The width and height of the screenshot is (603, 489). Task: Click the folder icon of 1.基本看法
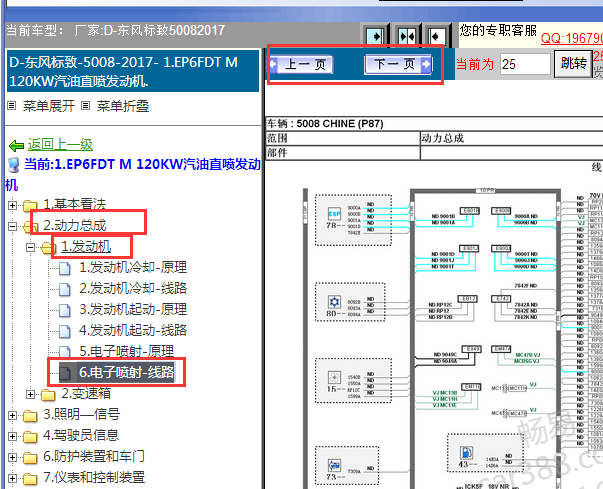[x=30, y=206]
